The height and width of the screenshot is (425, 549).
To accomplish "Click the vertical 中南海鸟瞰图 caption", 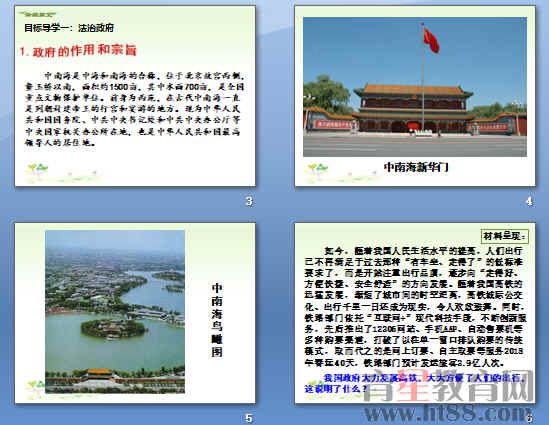I will tap(217, 320).
